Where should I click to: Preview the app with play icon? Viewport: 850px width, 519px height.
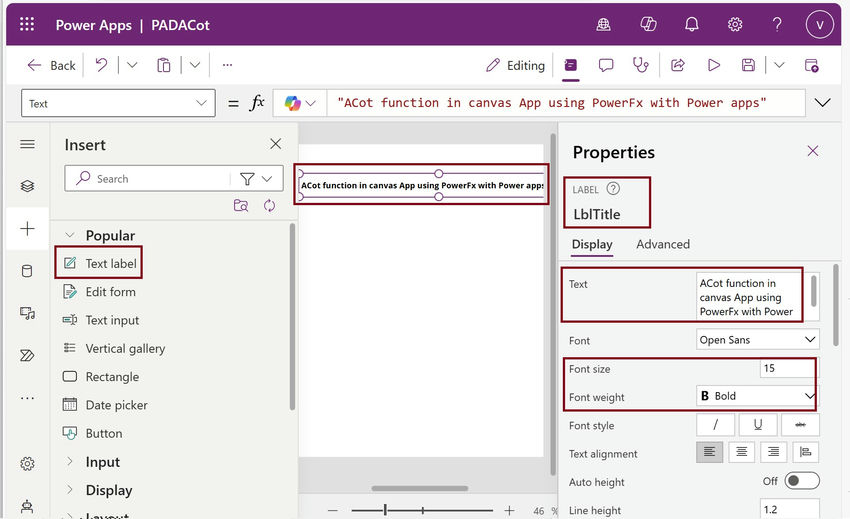point(714,65)
